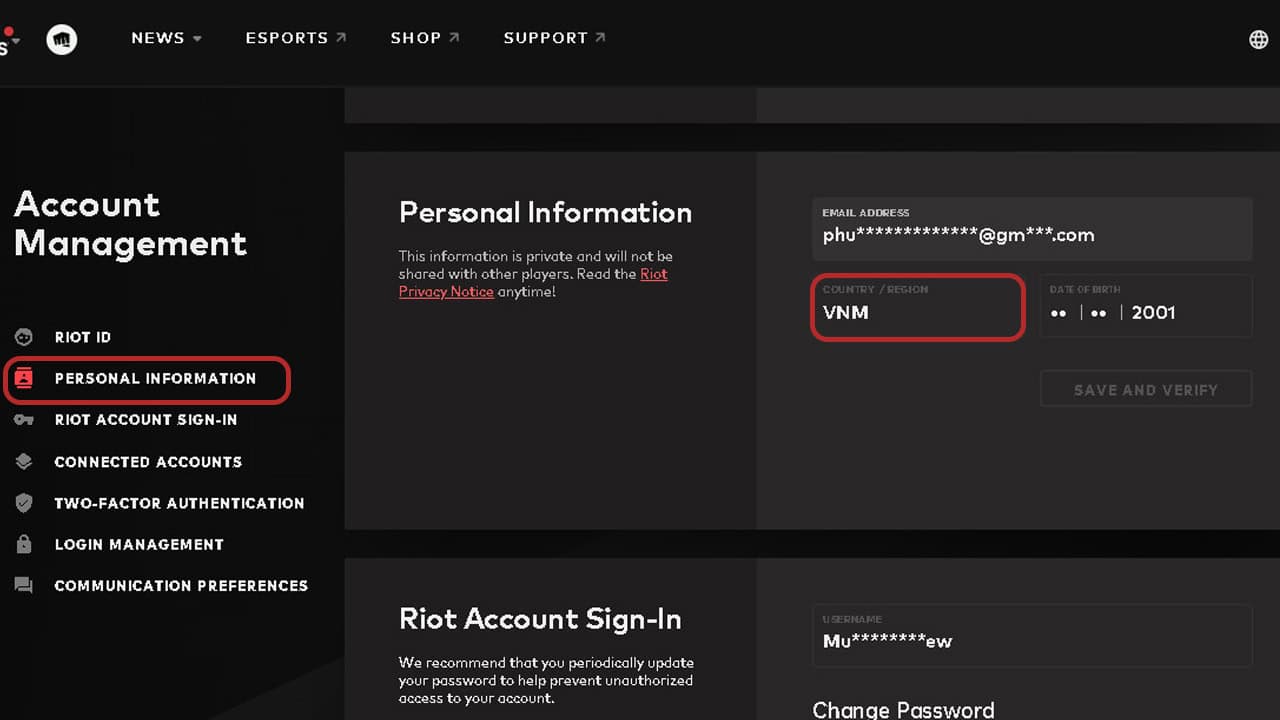Click the Save and Verify button
Viewport: 1280px width, 720px height.
[1146, 390]
